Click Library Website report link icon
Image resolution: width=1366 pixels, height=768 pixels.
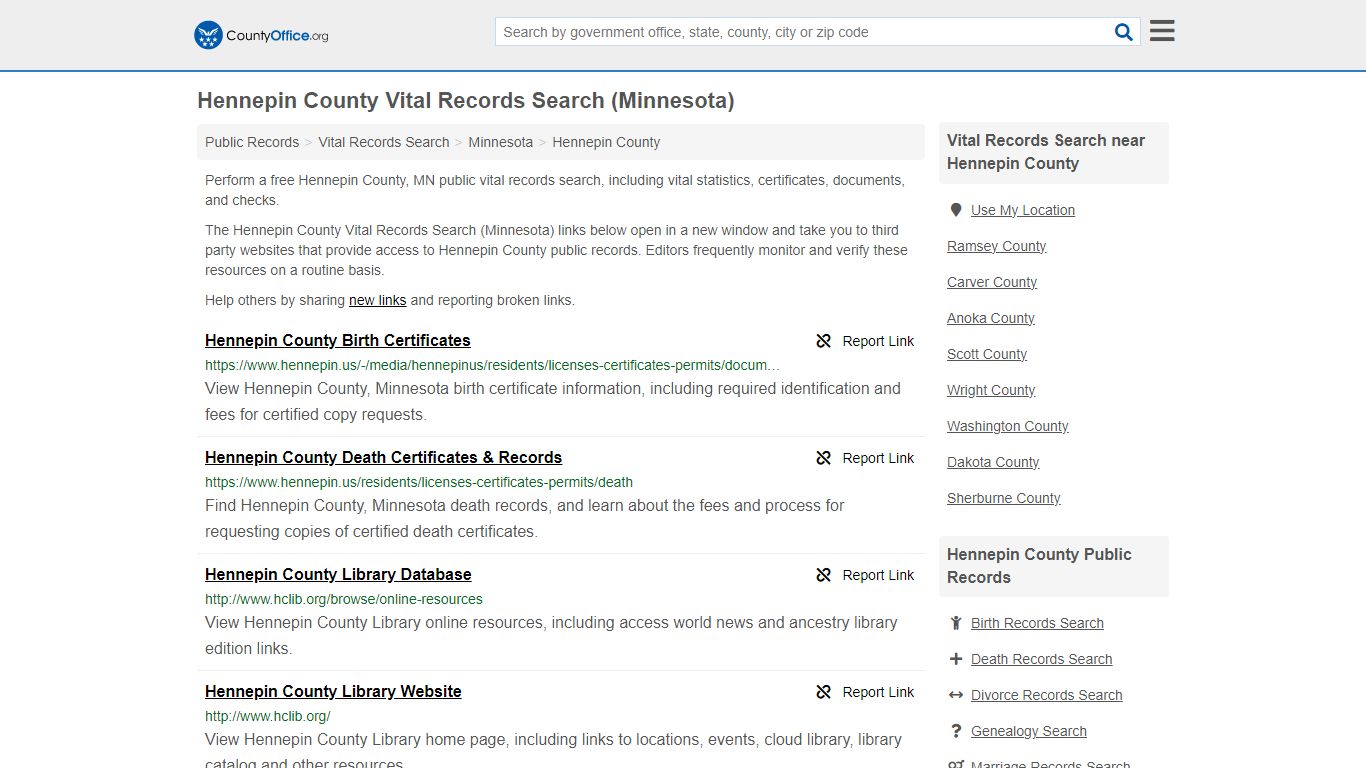click(x=824, y=692)
